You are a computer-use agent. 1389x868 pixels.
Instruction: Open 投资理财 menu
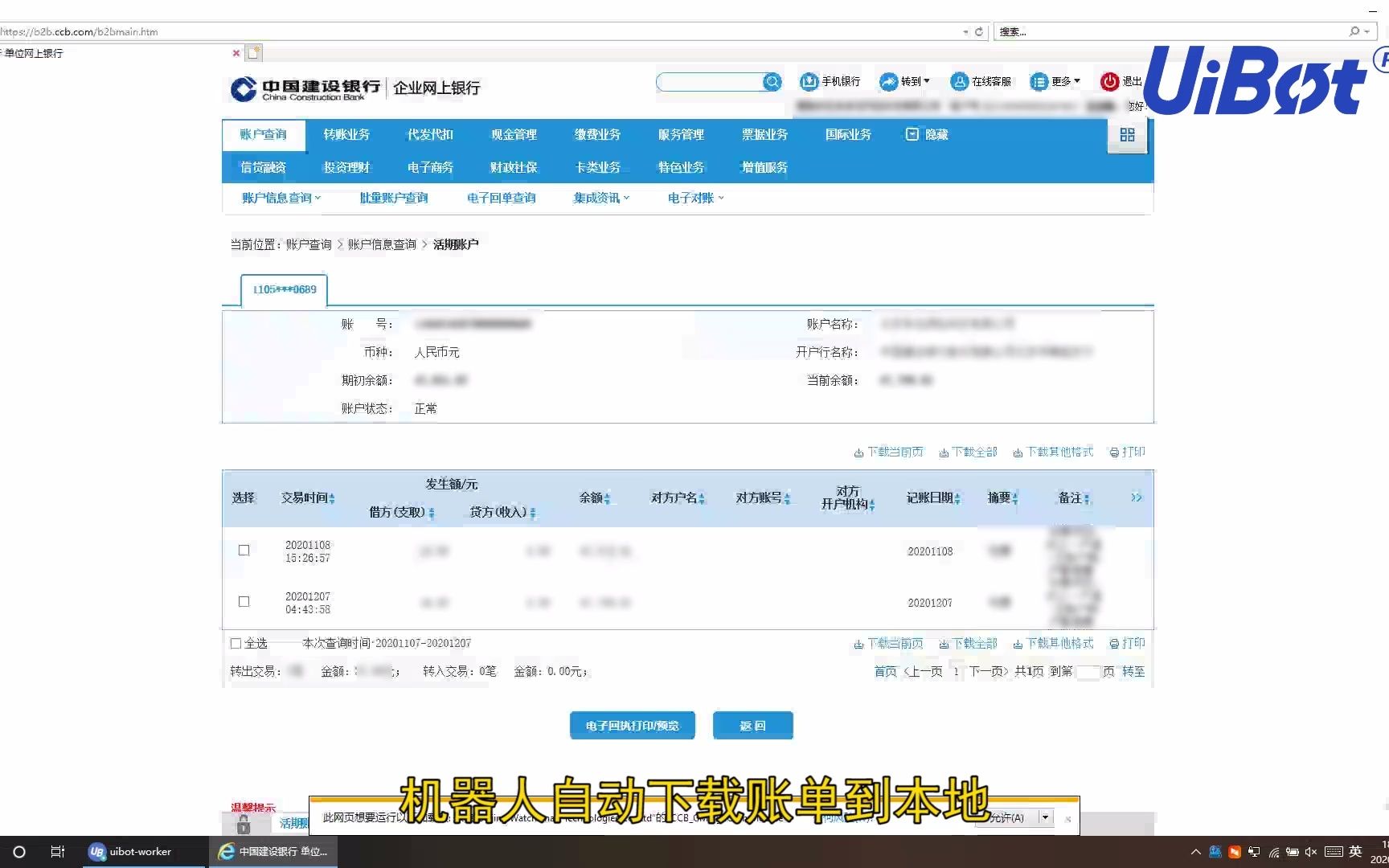(346, 167)
